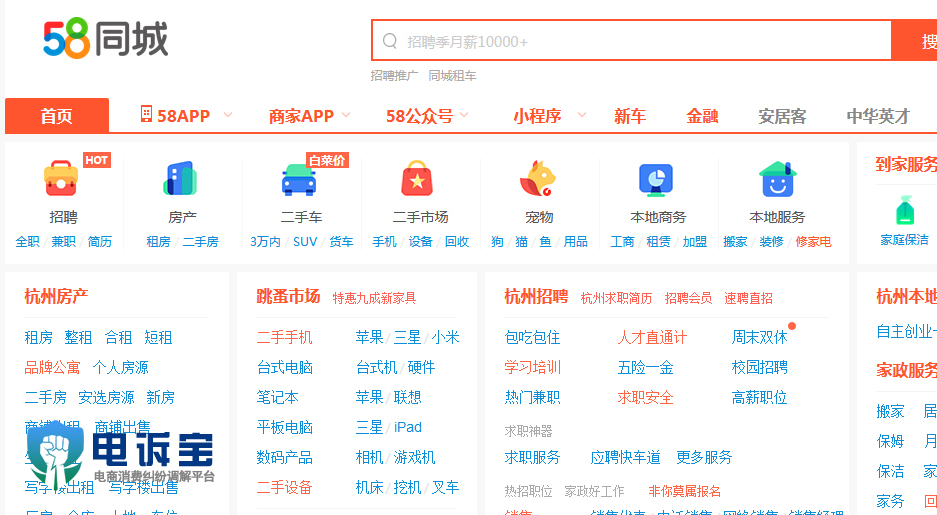This screenshot has height=515, width=937.
Task: Click the 杭州招聘 section heading
Action: [536, 296]
